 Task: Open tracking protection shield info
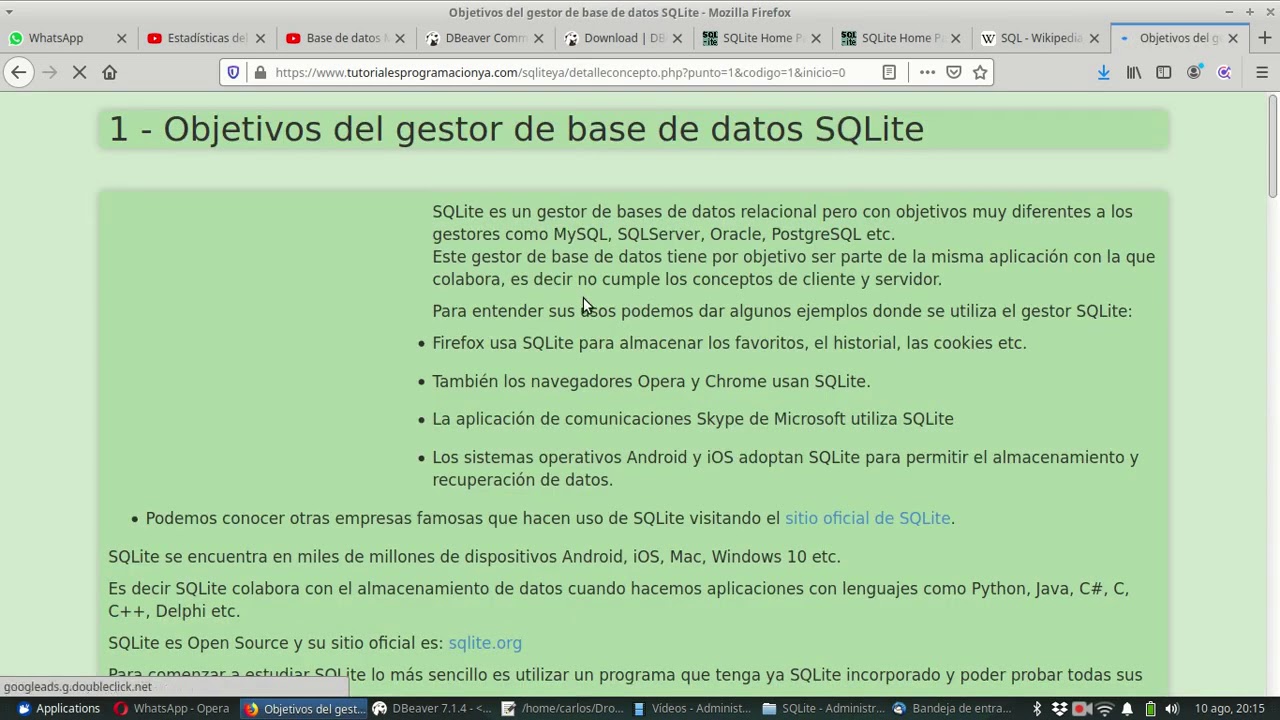(x=233, y=72)
